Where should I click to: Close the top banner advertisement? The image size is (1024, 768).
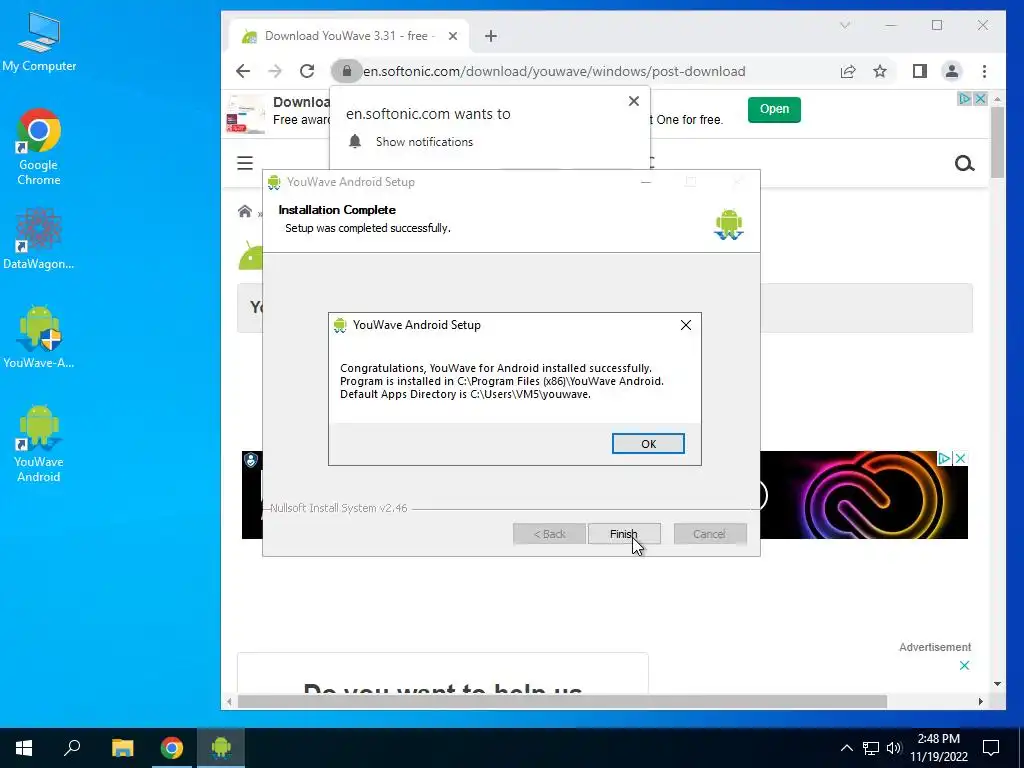tap(980, 99)
